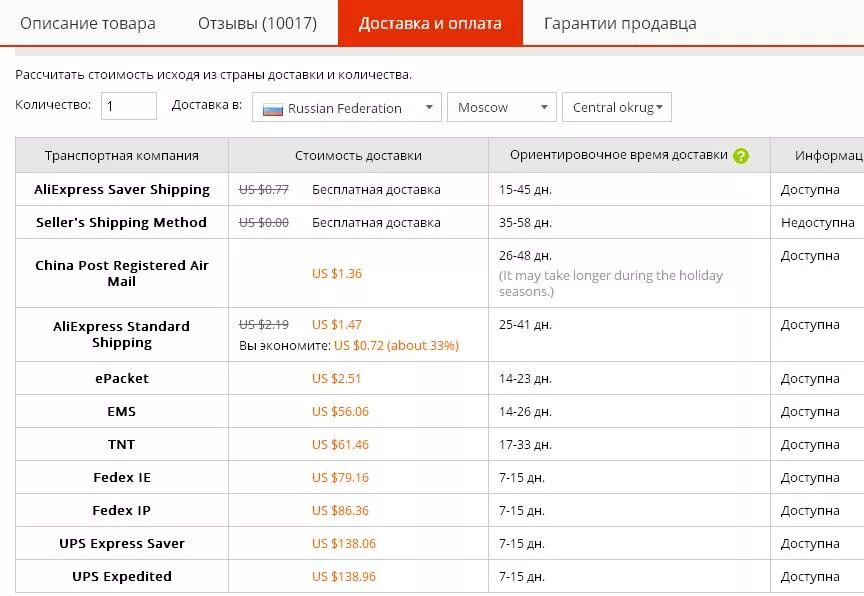Click Бесплатная доставка in Seller's Shipping row
The width and height of the screenshot is (864, 596).
pyautogui.click(x=376, y=223)
